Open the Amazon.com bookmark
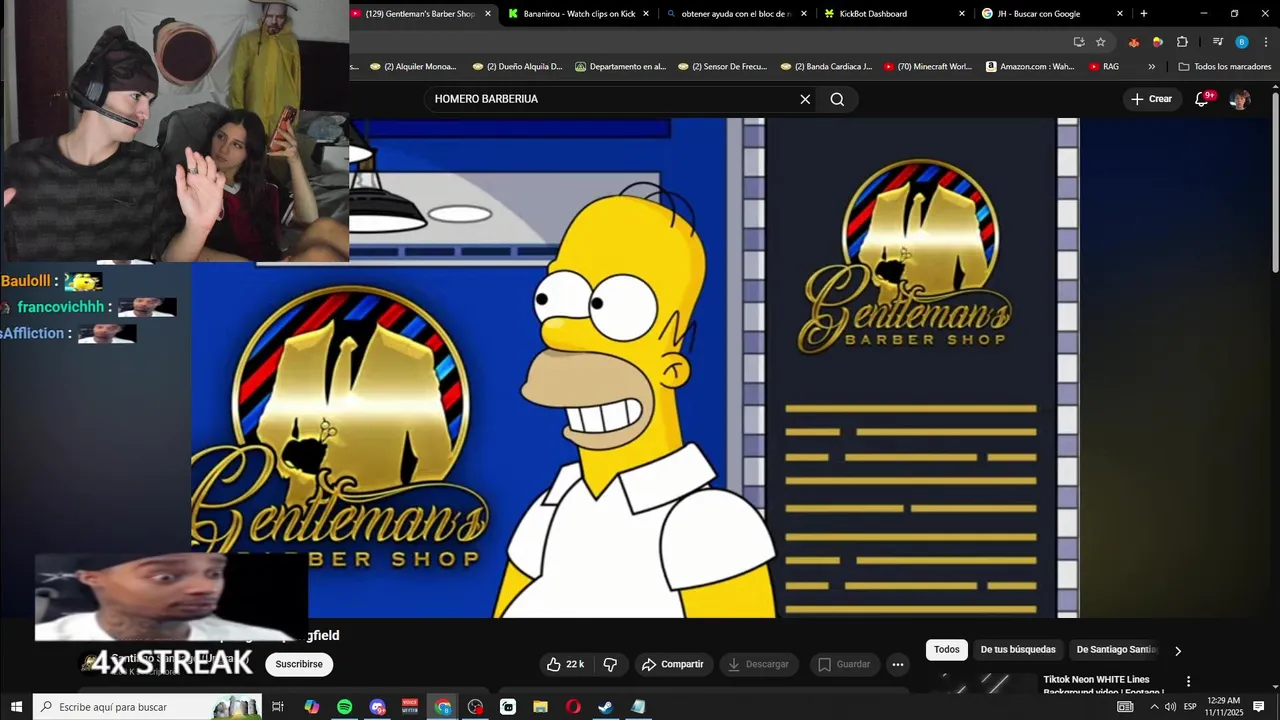This screenshot has width=1280, height=720. click(1030, 67)
